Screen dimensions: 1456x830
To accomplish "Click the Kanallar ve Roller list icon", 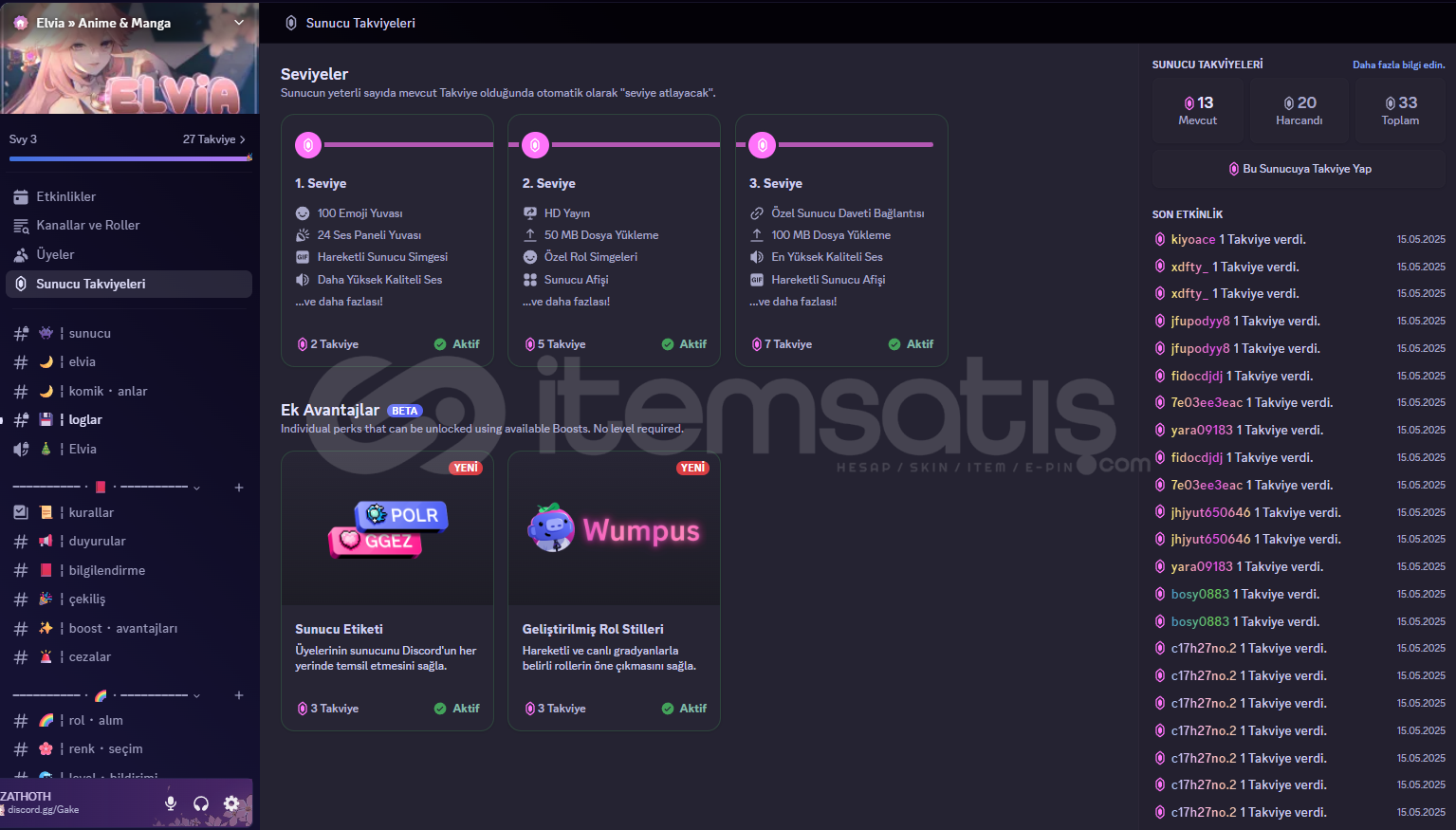I will pos(21,226).
